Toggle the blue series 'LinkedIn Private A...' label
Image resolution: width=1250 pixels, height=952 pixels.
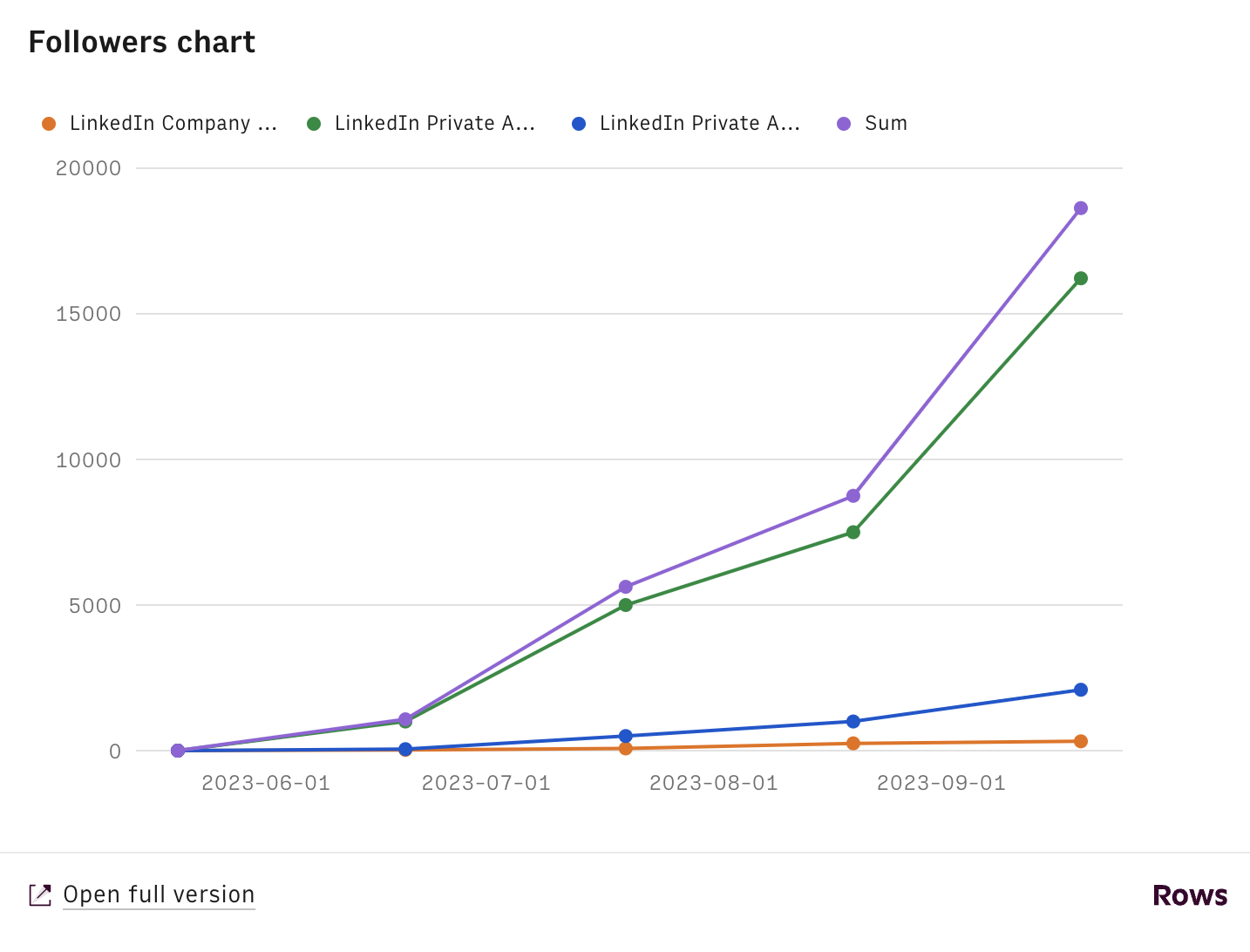coord(699,124)
